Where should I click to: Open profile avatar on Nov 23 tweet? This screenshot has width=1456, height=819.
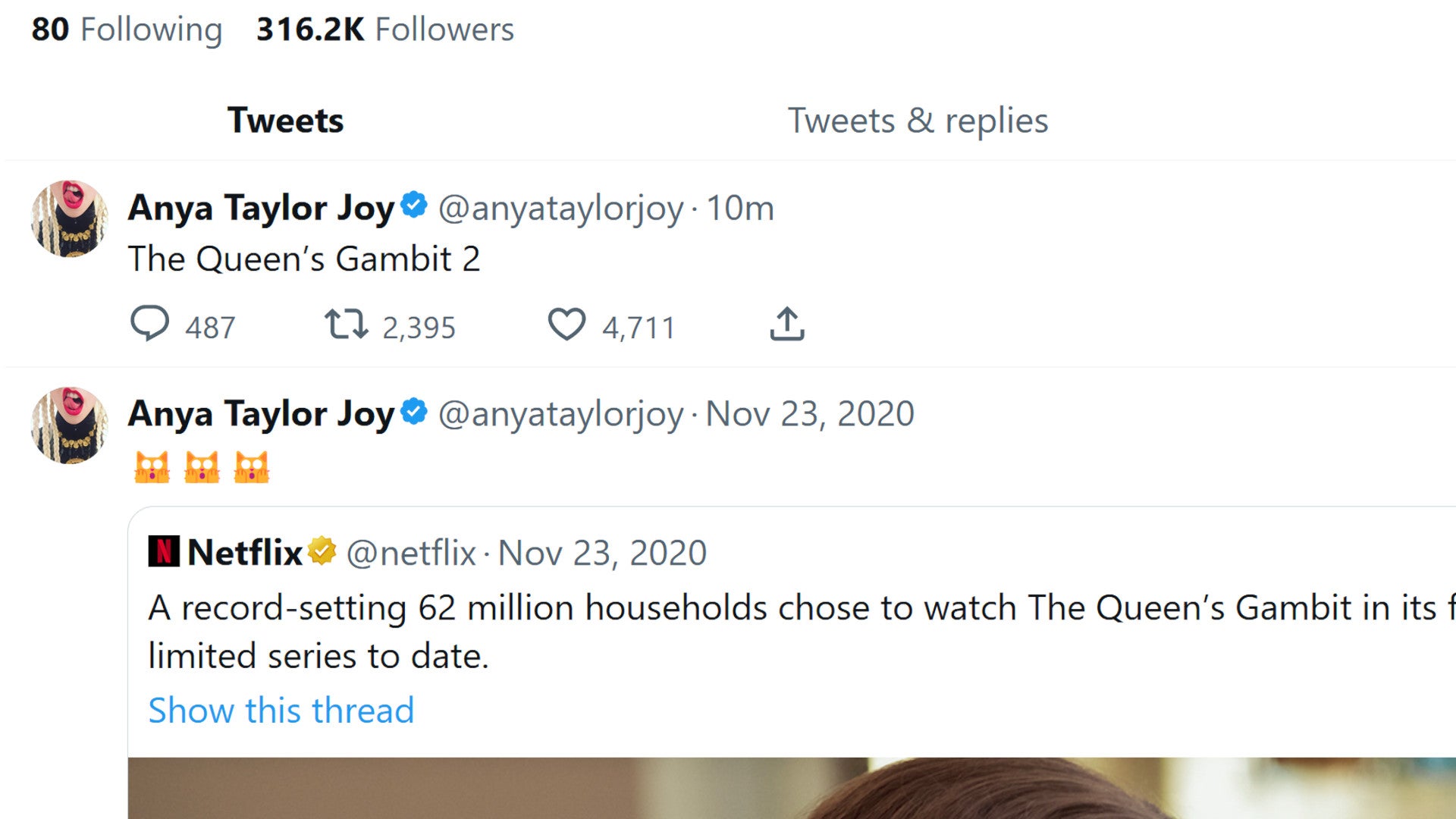tap(69, 425)
